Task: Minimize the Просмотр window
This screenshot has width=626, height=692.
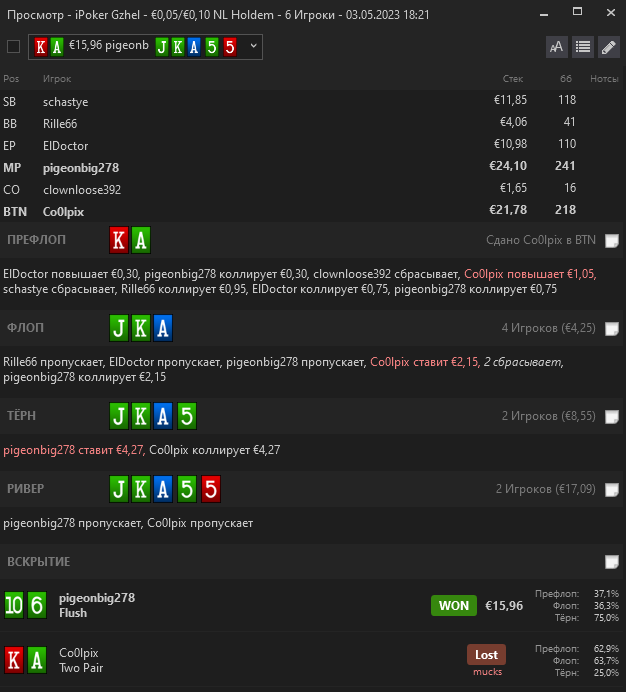Action: (544, 15)
